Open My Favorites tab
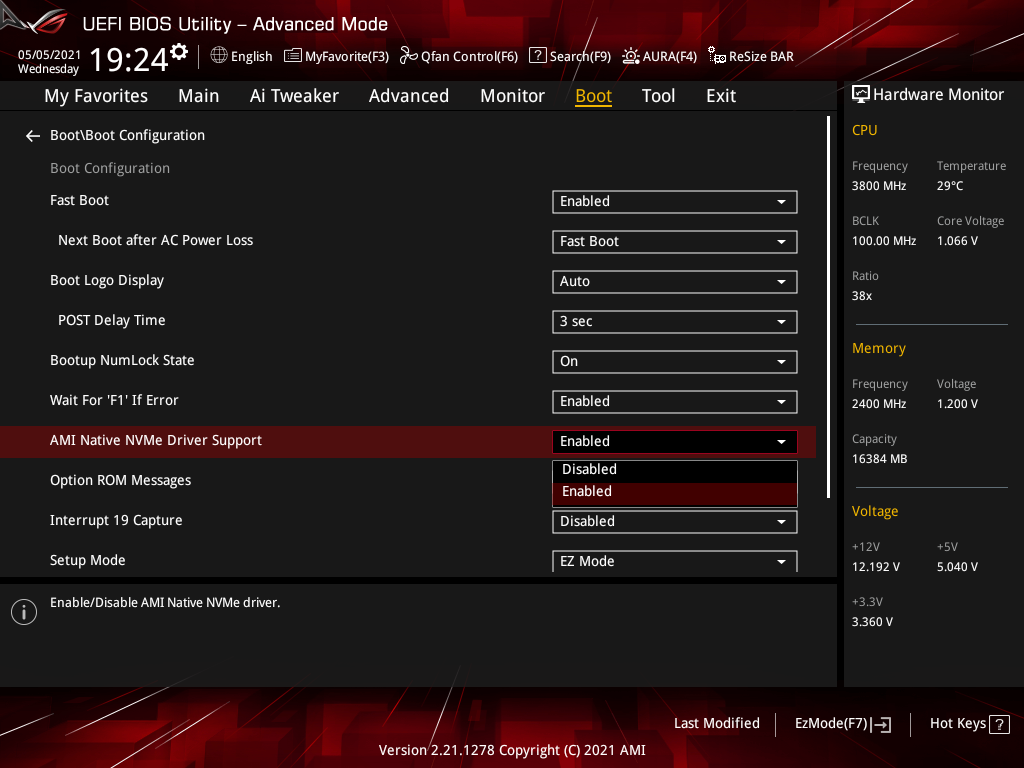The image size is (1024, 768). 96,96
